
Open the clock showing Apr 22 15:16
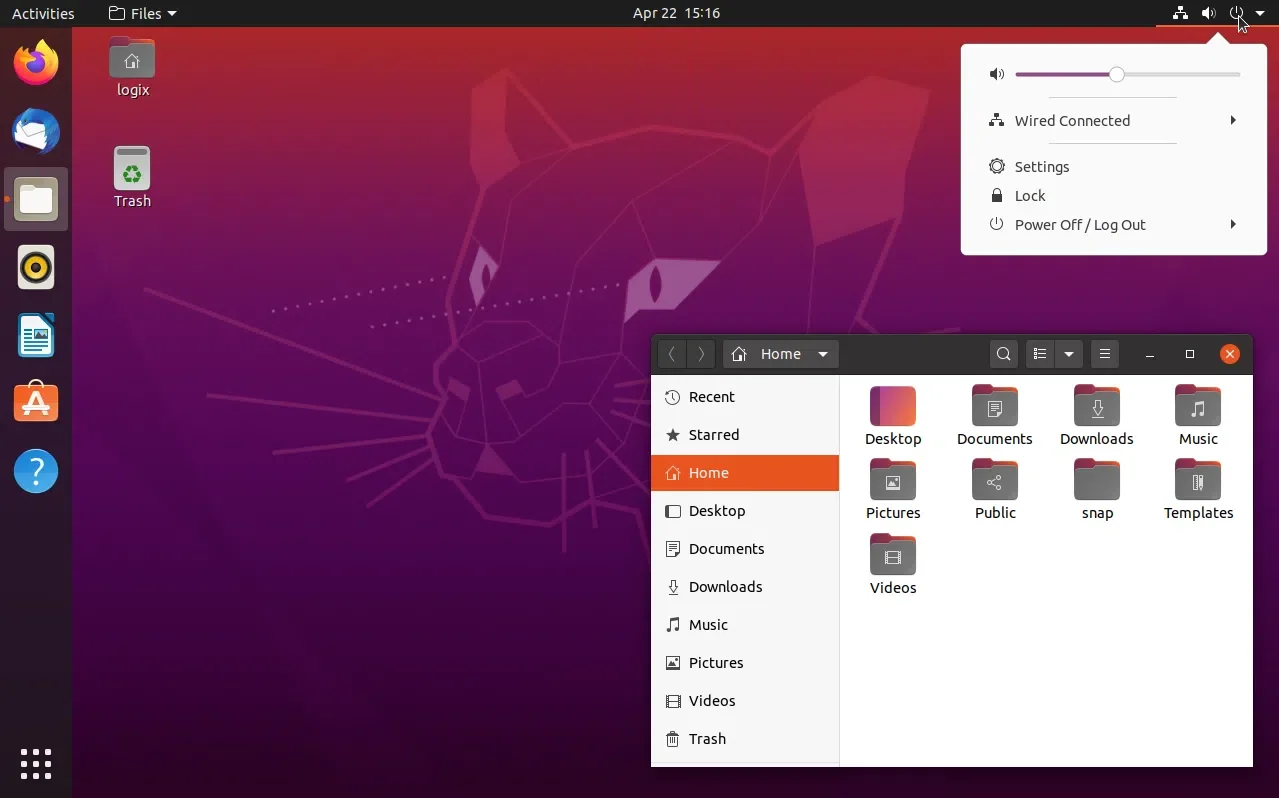pos(676,13)
